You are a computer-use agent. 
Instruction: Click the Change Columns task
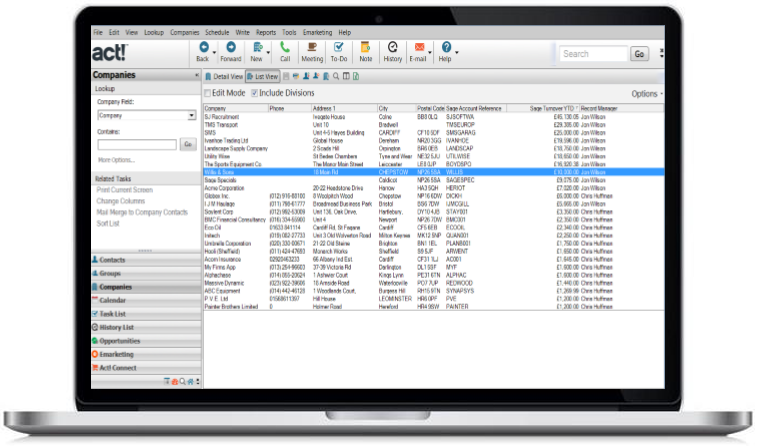[x=121, y=201]
